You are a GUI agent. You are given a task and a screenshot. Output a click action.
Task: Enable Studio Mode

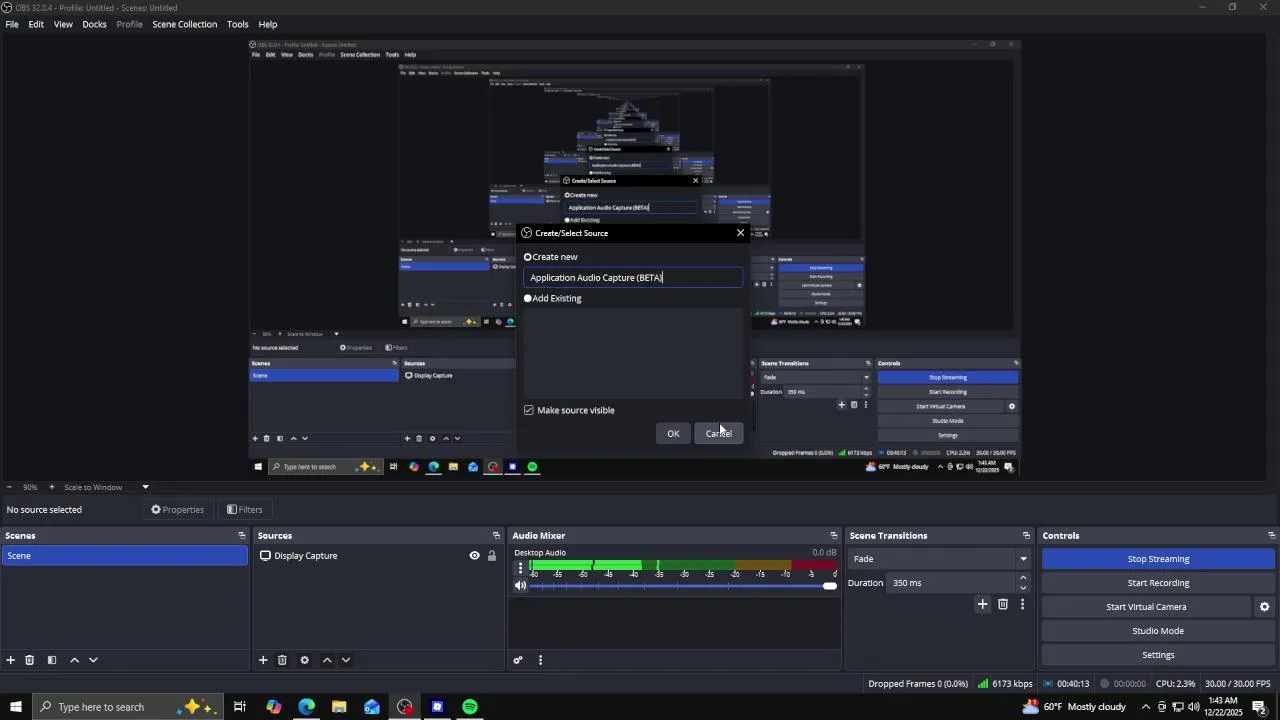point(1158,631)
